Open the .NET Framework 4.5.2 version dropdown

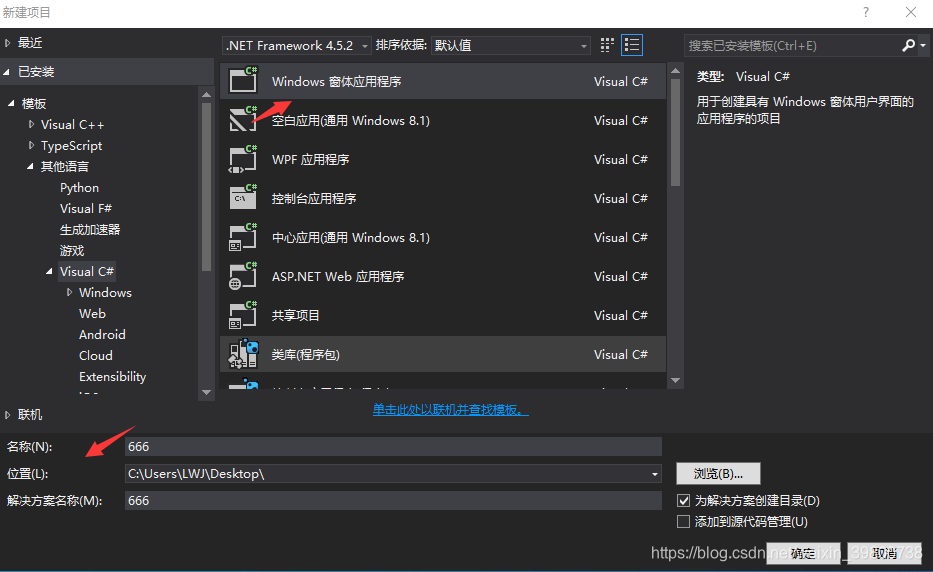297,45
